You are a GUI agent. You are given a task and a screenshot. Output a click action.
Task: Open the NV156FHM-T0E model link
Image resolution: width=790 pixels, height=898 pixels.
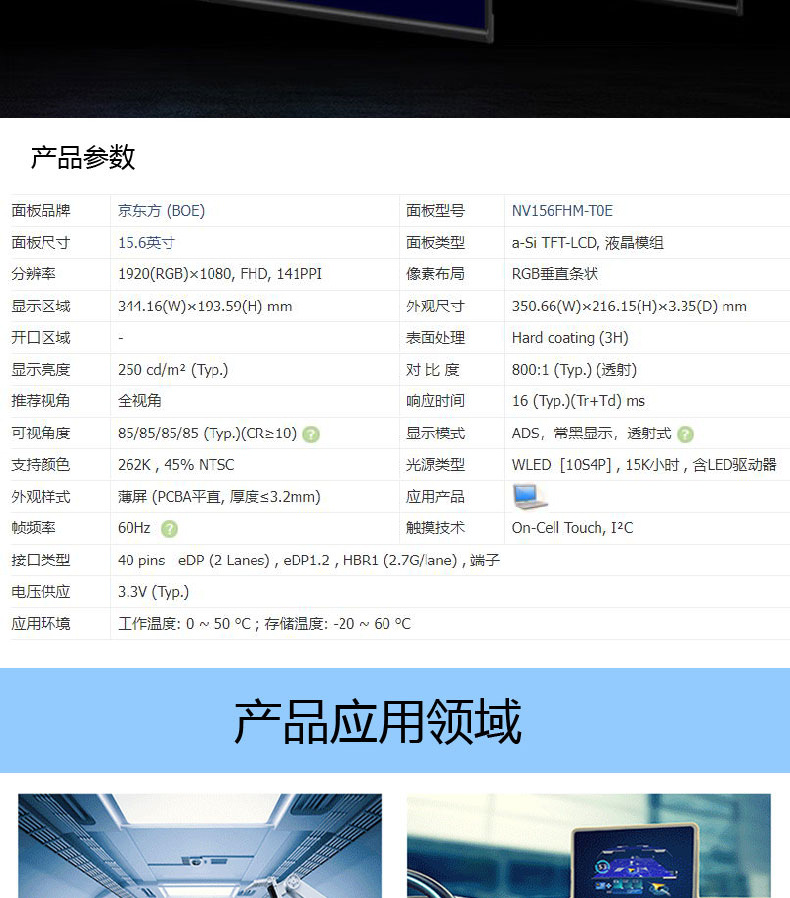[562, 211]
